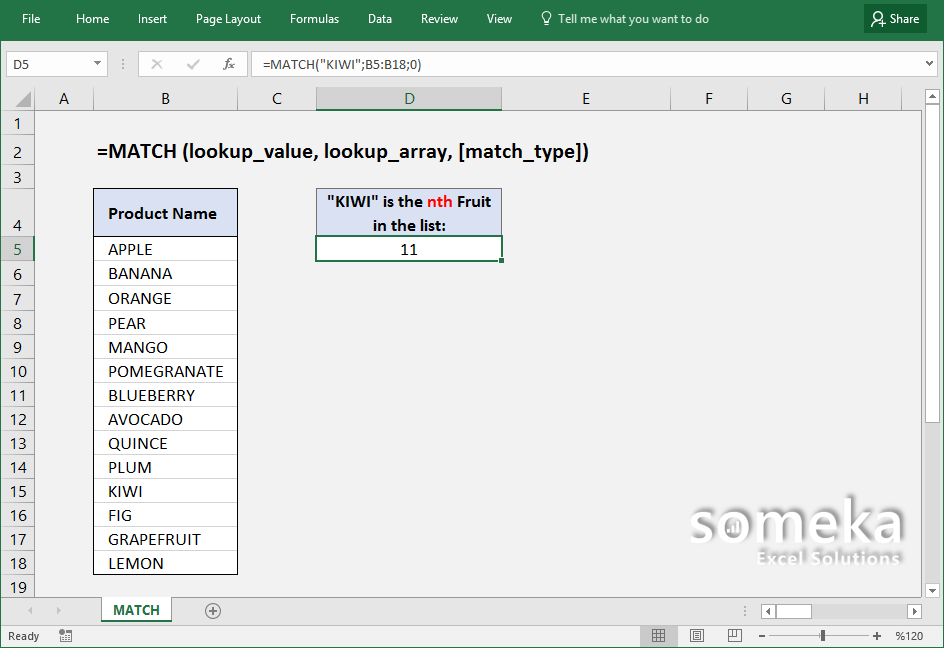Click Zoom In plus in status bar
The image size is (944, 648).
coord(878,635)
